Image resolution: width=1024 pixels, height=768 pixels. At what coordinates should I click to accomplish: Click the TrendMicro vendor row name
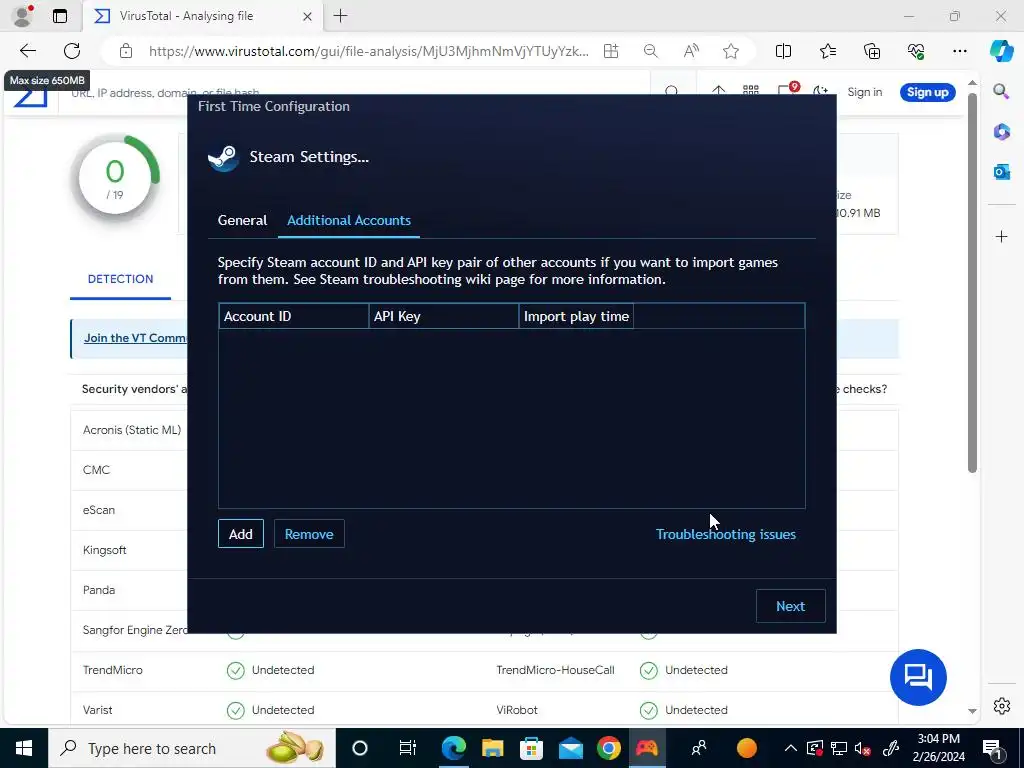point(112,670)
